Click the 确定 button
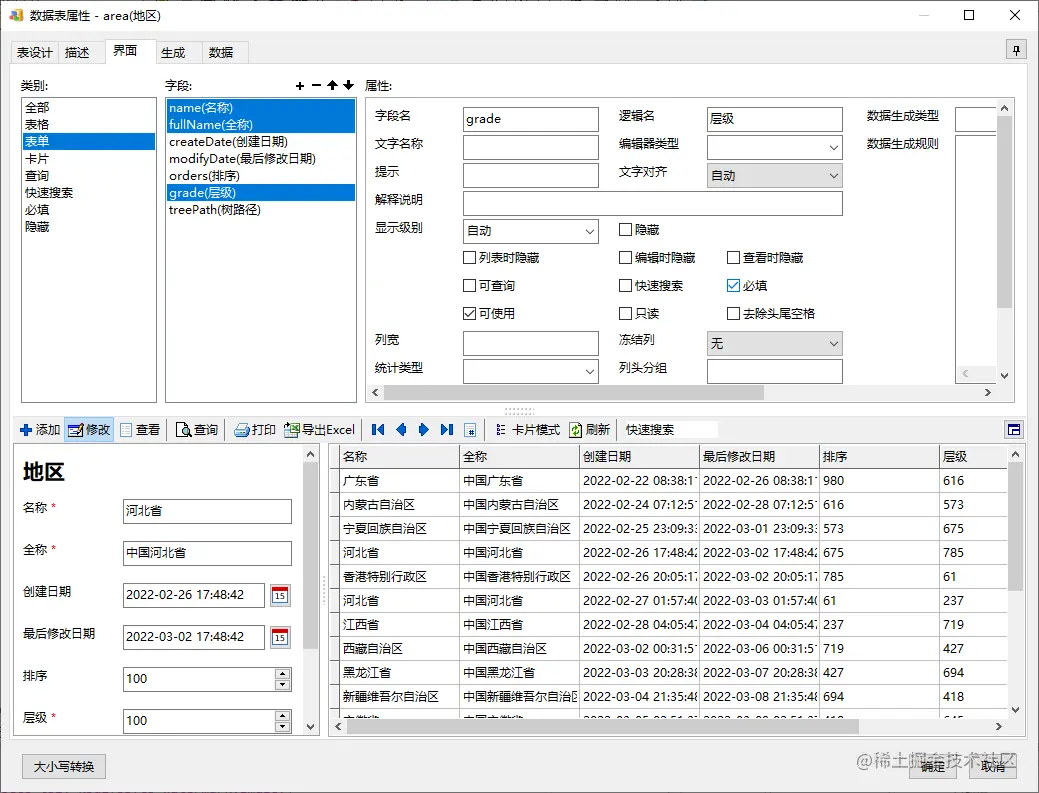This screenshot has width=1039, height=793. coord(932,767)
